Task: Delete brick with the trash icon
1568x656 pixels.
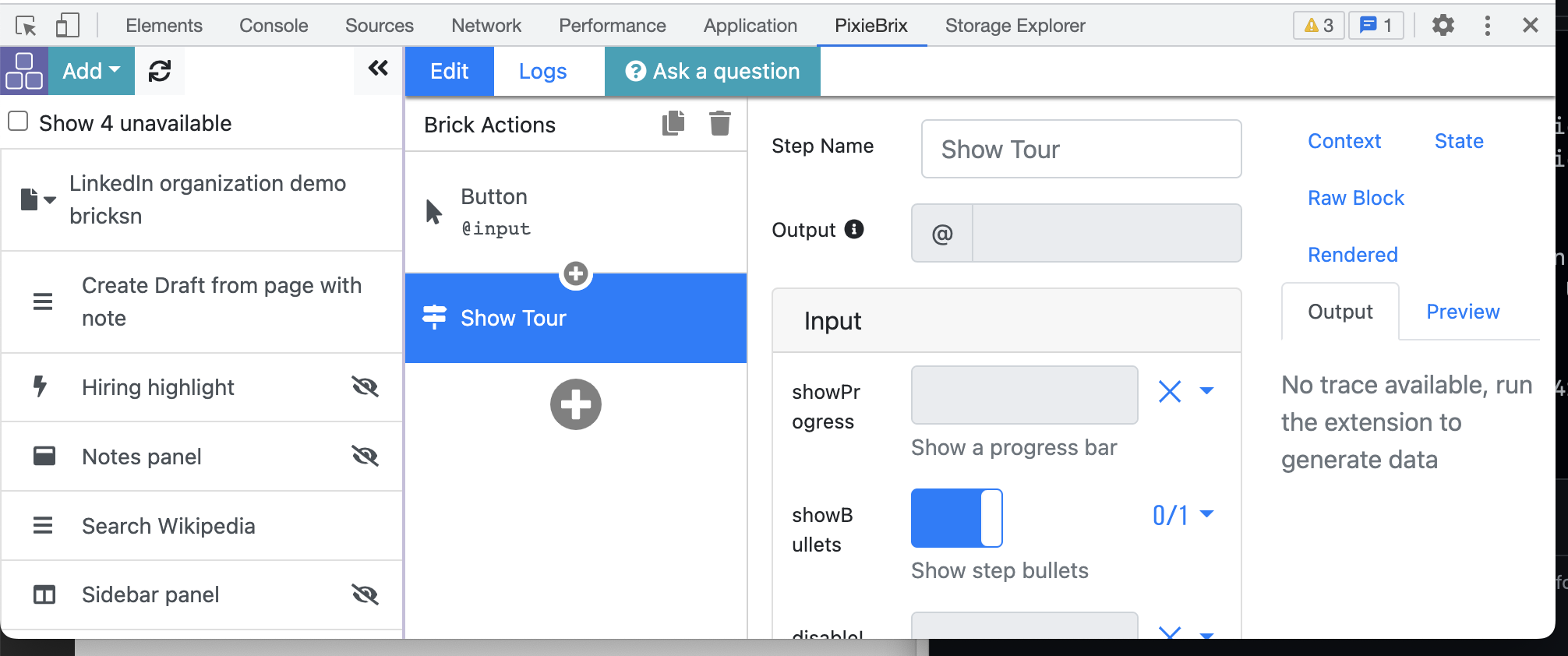Action: pos(720,123)
